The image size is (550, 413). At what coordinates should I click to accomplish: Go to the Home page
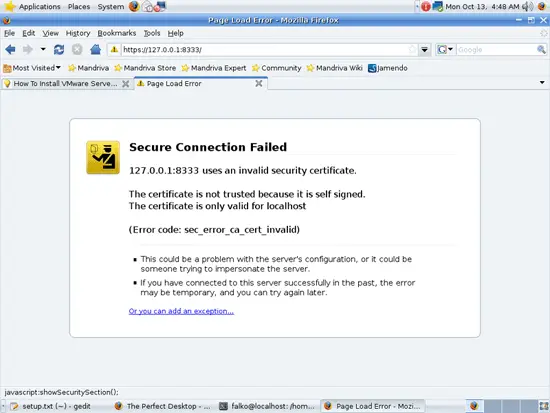pos(95,49)
